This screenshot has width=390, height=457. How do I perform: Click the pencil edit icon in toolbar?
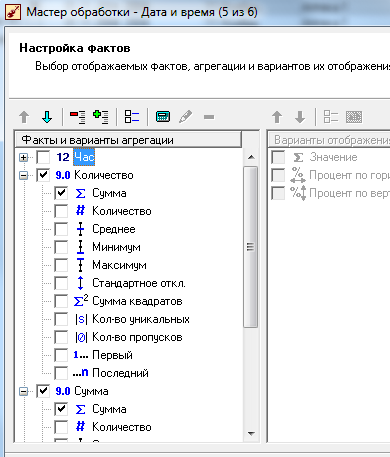pyautogui.click(x=186, y=117)
